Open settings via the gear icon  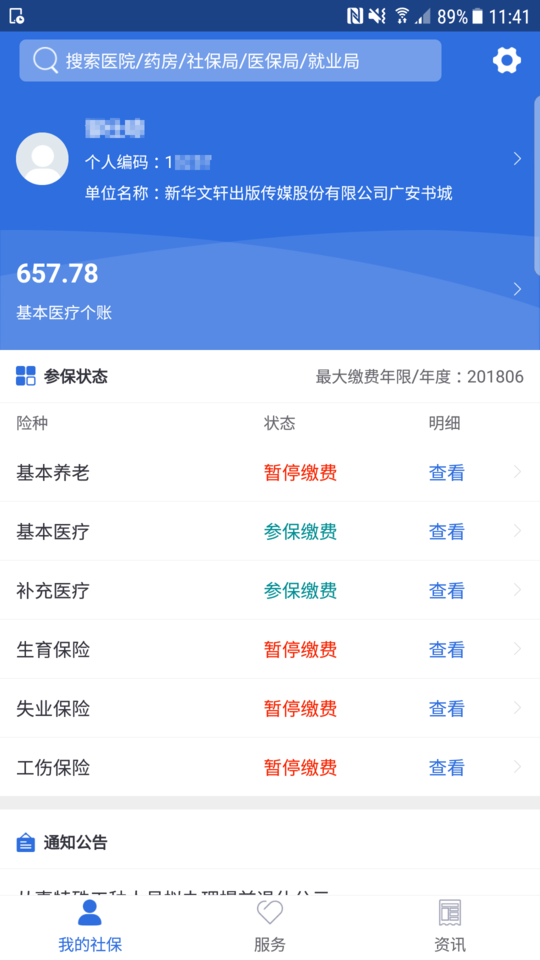click(x=506, y=61)
